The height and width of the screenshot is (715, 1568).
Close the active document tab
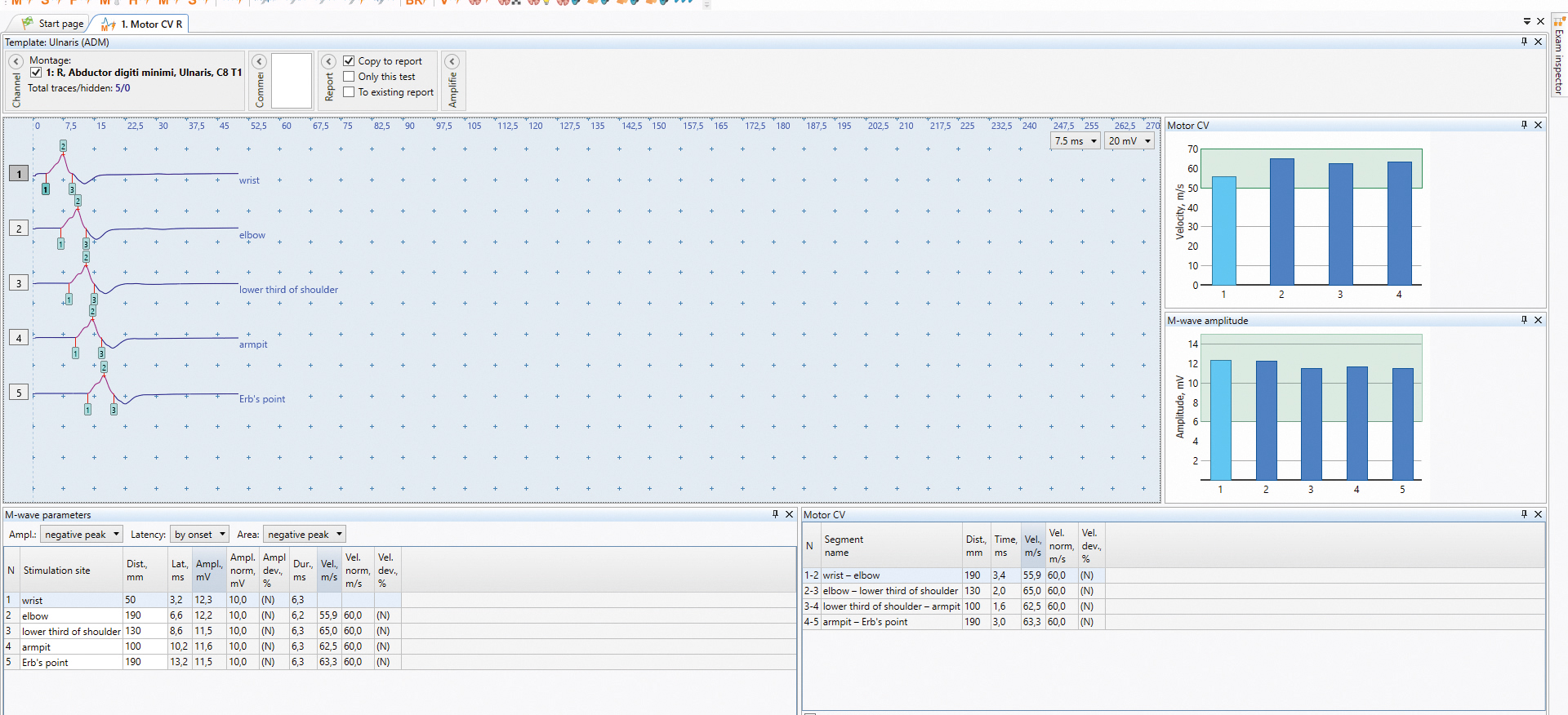(1540, 22)
